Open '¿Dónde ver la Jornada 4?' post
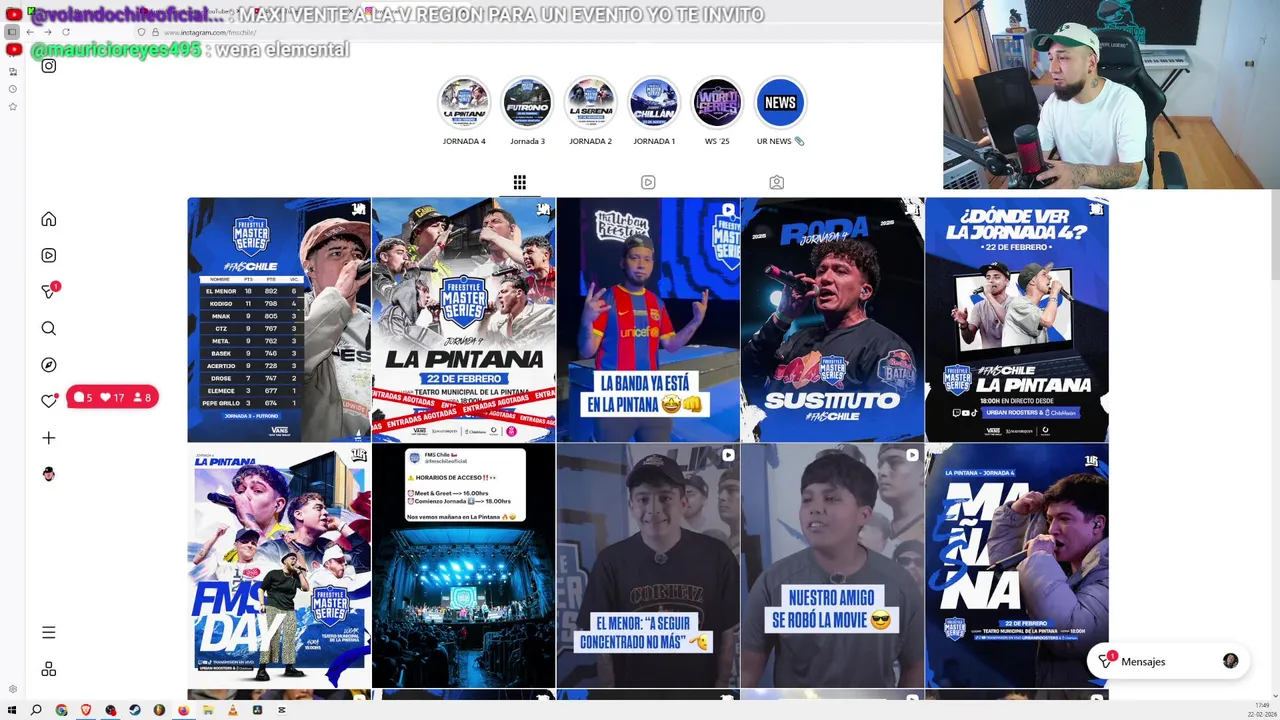 pyautogui.click(x=1017, y=320)
